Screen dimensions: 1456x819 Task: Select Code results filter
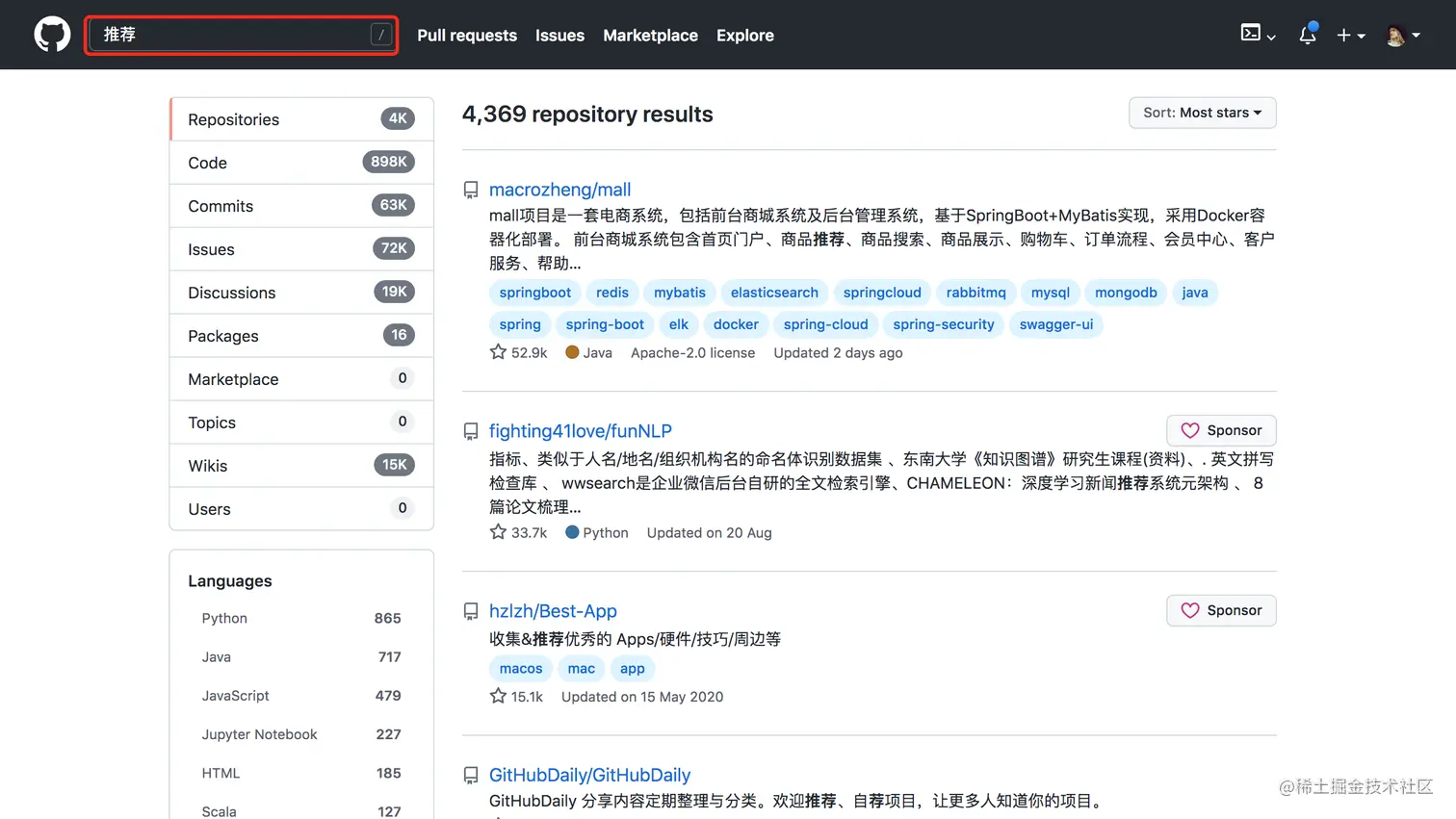[x=301, y=163]
